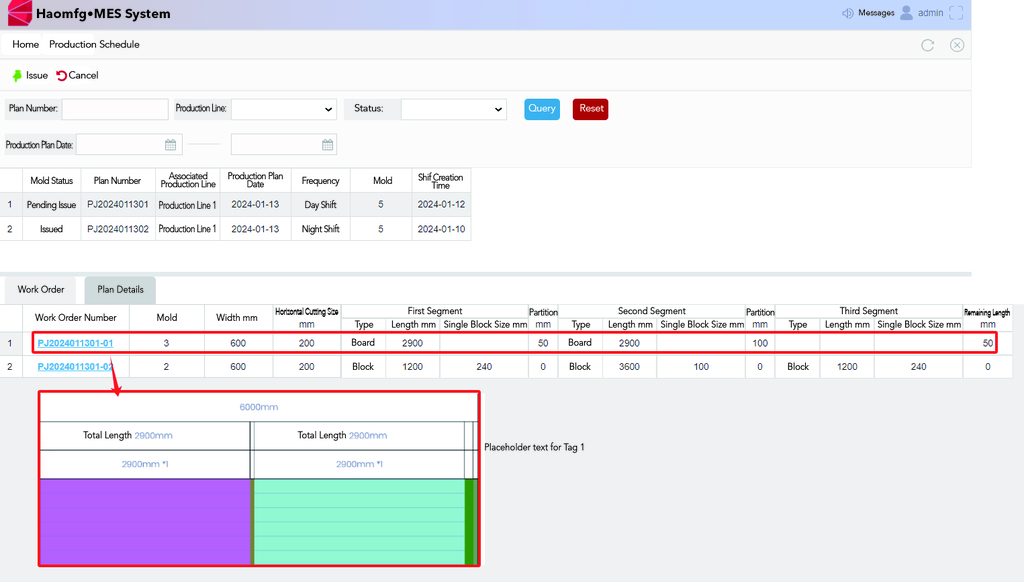Image resolution: width=1024 pixels, height=582 pixels.
Task: Click the purple segment block in diagram
Action: coord(144,521)
